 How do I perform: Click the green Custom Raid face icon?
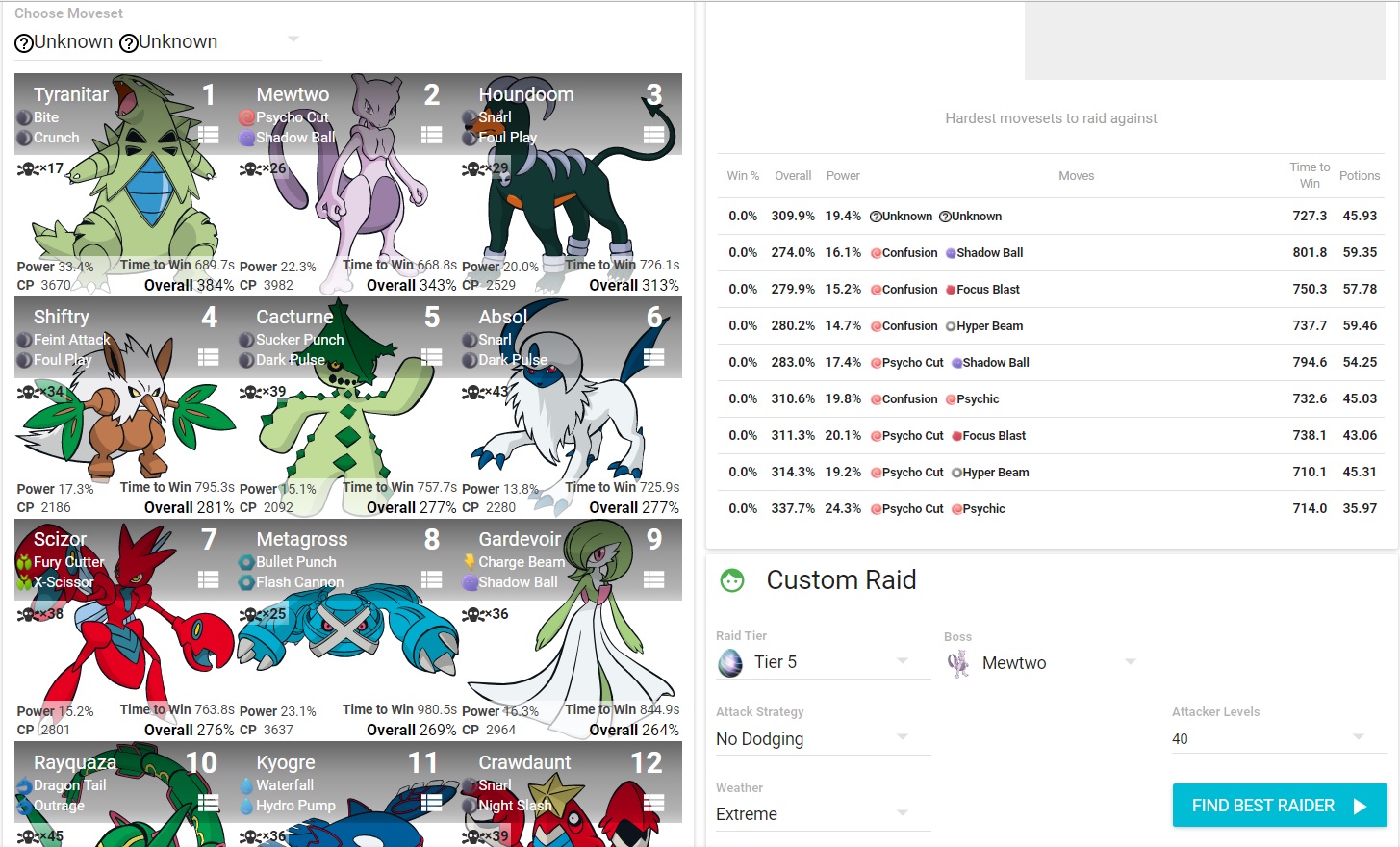(732, 580)
